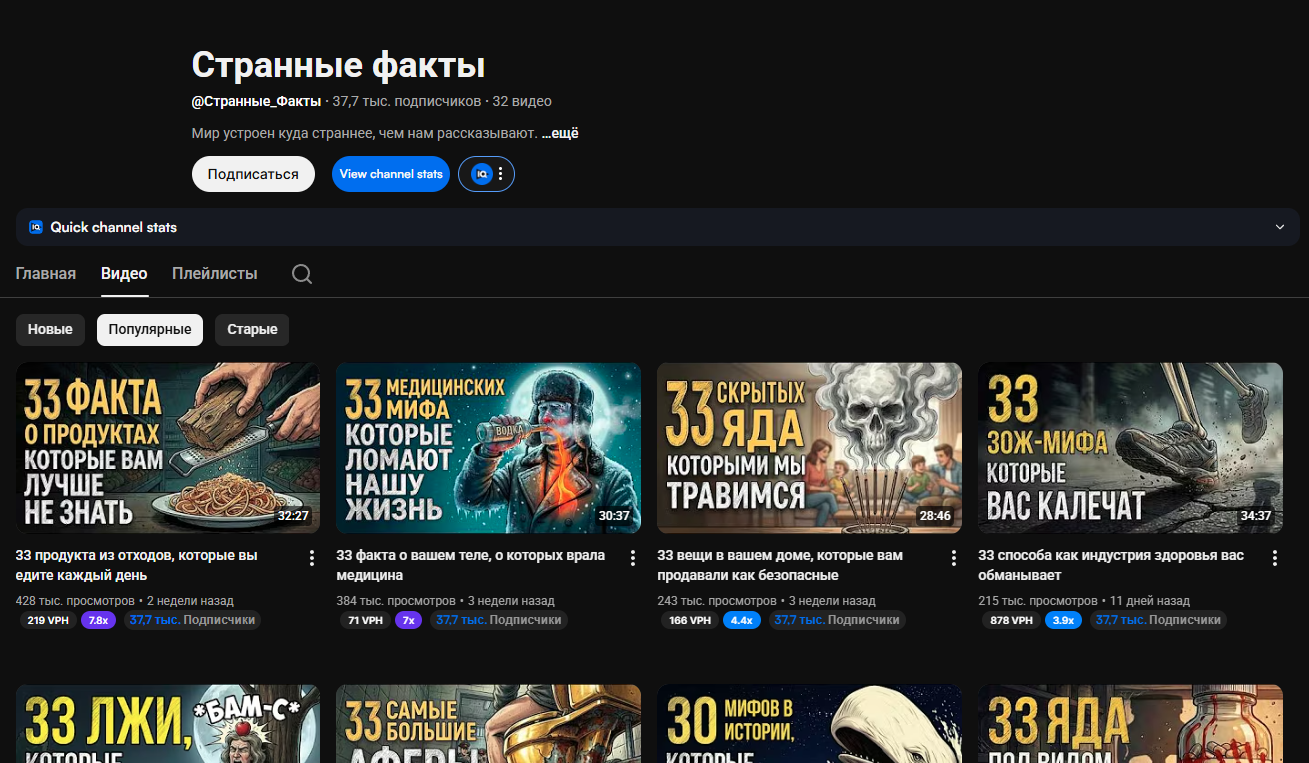The image size is (1309, 763).
Task: Select the Популярные filter chip
Action: pos(150,329)
